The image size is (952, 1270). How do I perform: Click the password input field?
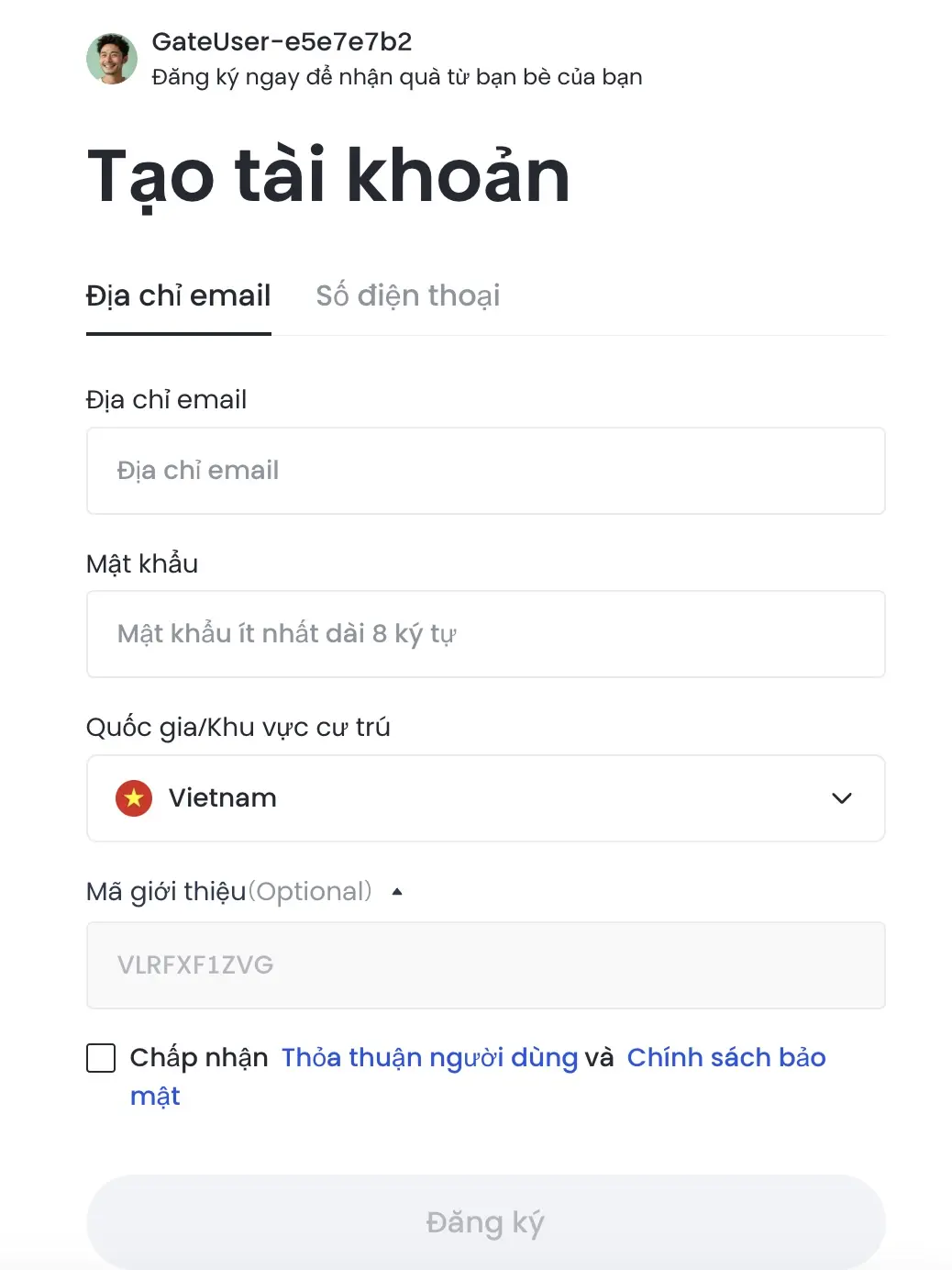pyautogui.click(x=485, y=634)
